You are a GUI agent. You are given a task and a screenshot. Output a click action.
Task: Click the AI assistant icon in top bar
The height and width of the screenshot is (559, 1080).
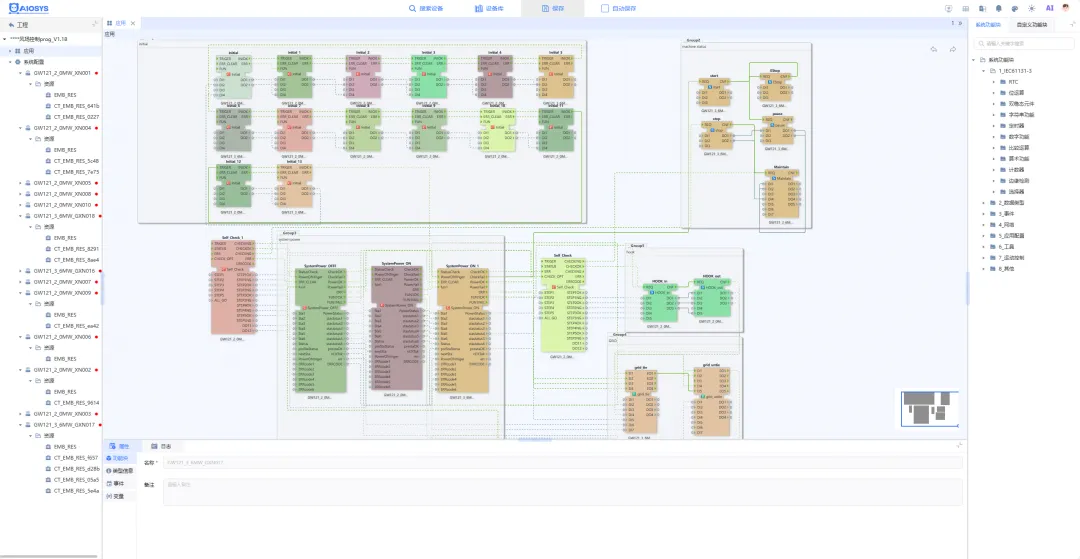(1049, 8)
